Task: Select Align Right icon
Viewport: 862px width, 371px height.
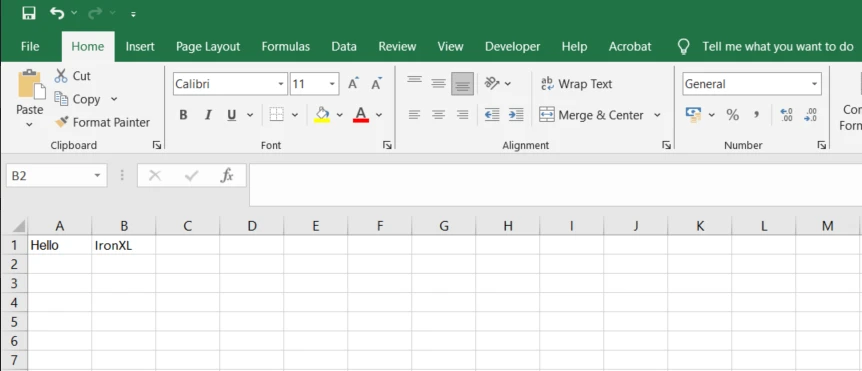Action: 462,115
